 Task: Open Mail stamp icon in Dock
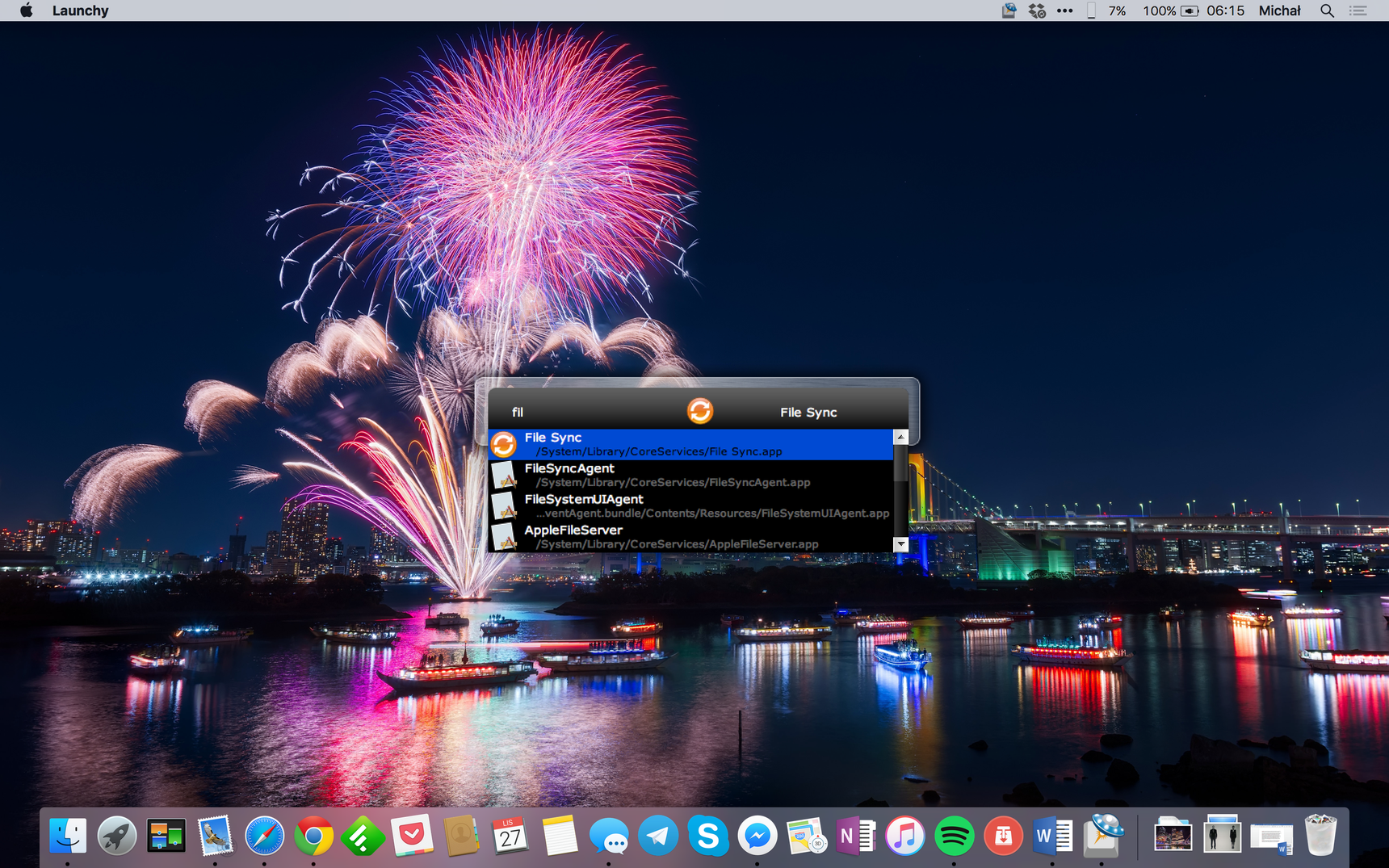point(216,836)
